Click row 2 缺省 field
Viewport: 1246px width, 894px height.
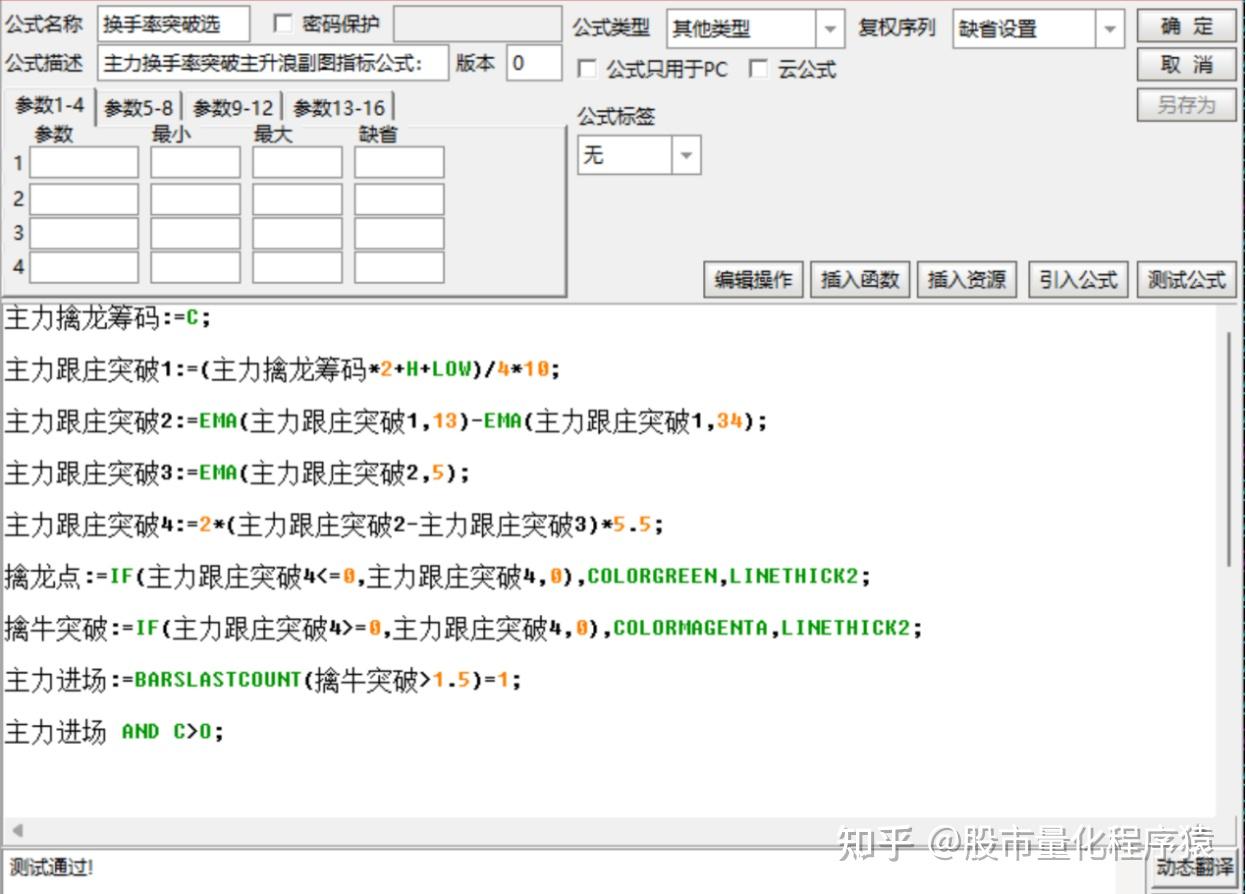[399, 199]
